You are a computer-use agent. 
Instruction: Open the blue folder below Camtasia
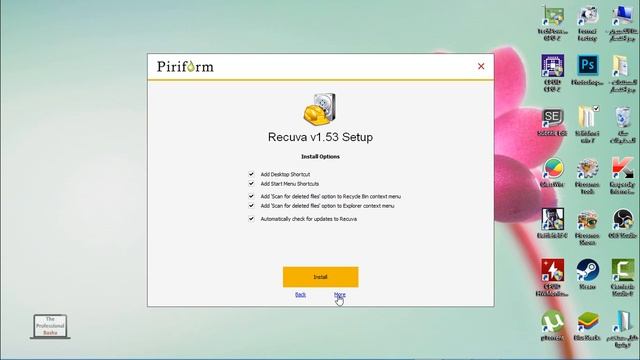click(622, 329)
